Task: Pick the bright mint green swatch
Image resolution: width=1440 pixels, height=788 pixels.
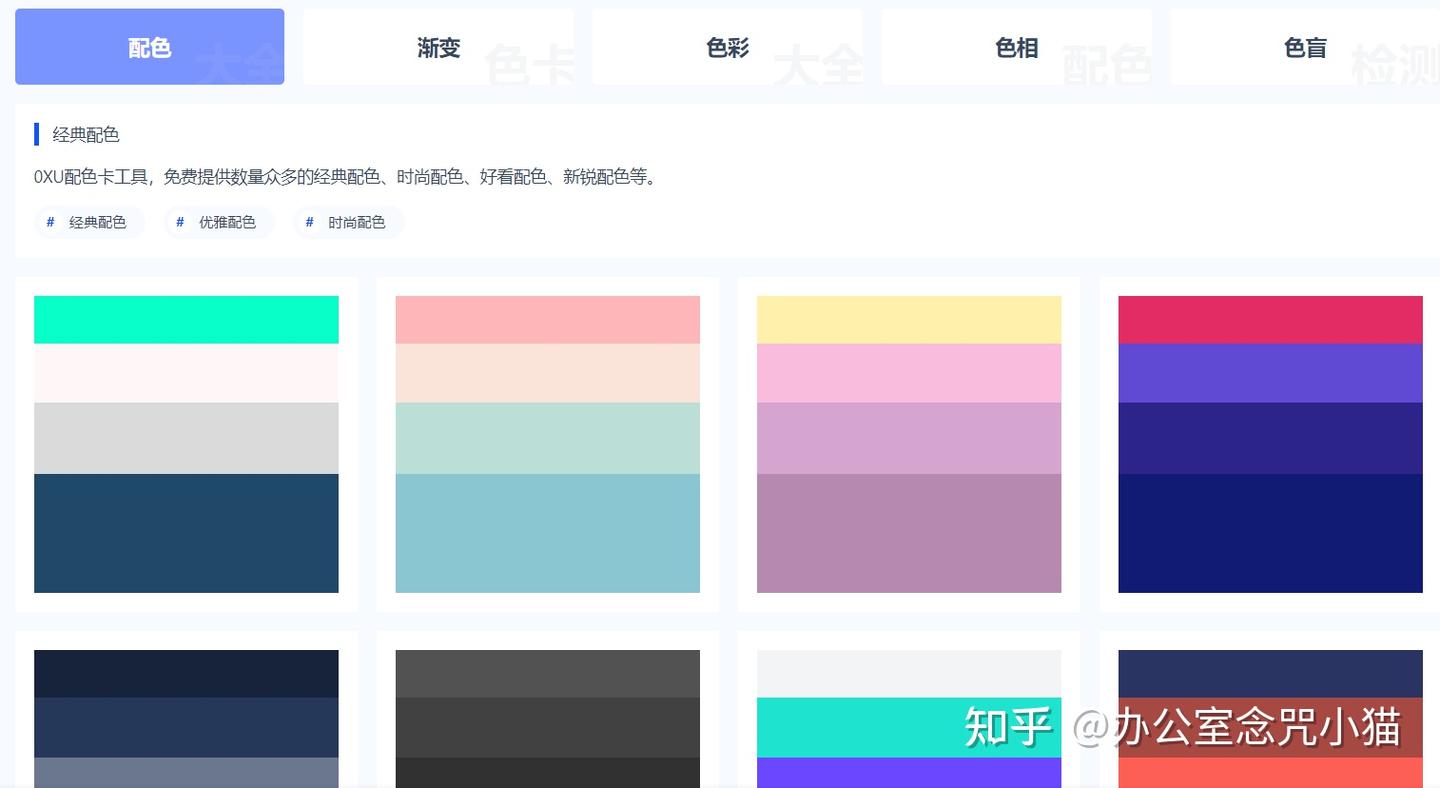Action: click(x=186, y=320)
